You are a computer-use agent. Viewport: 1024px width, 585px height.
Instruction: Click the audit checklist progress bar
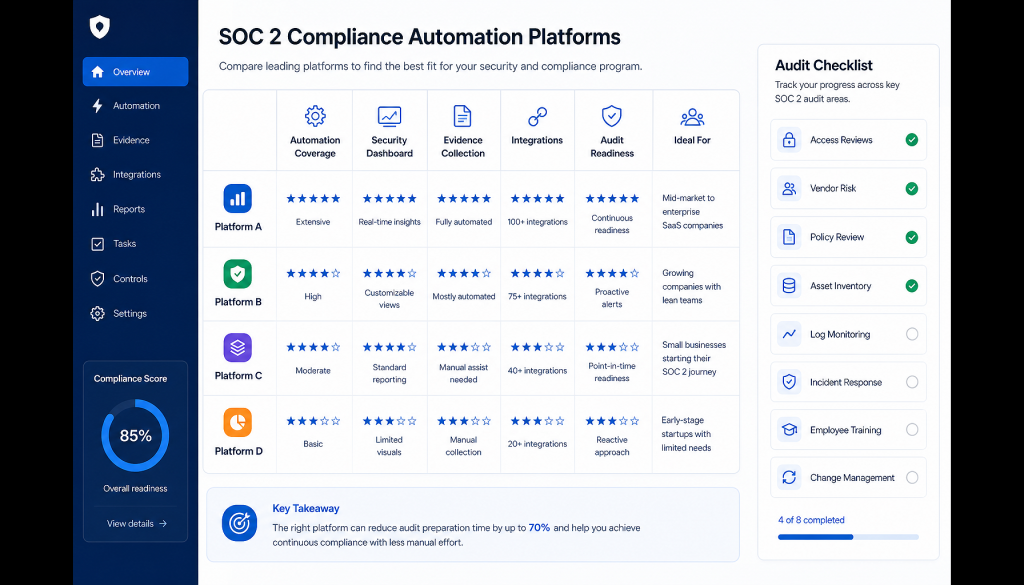tap(848, 537)
